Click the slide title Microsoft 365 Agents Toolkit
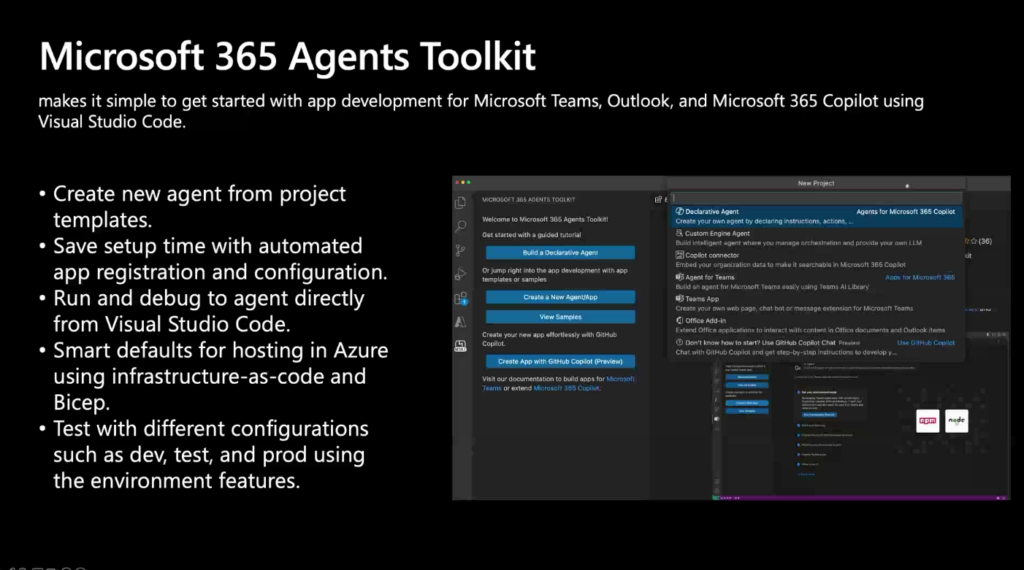 [287, 56]
